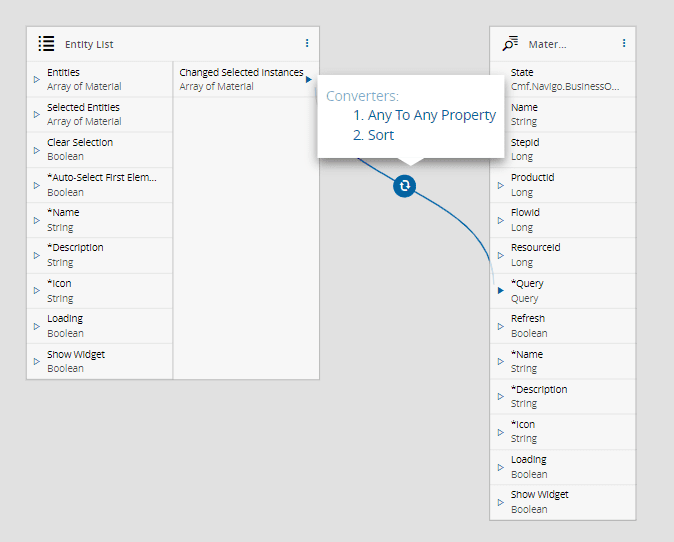674x542 pixels.
Task: Click the Selected Entities input port arrow
Action: point(37,114)
